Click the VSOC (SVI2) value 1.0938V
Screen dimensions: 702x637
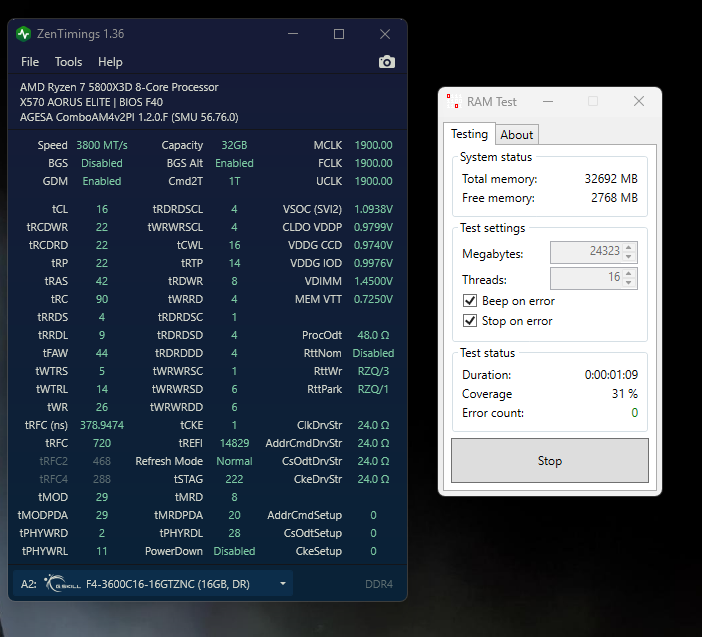click(373, 209)
